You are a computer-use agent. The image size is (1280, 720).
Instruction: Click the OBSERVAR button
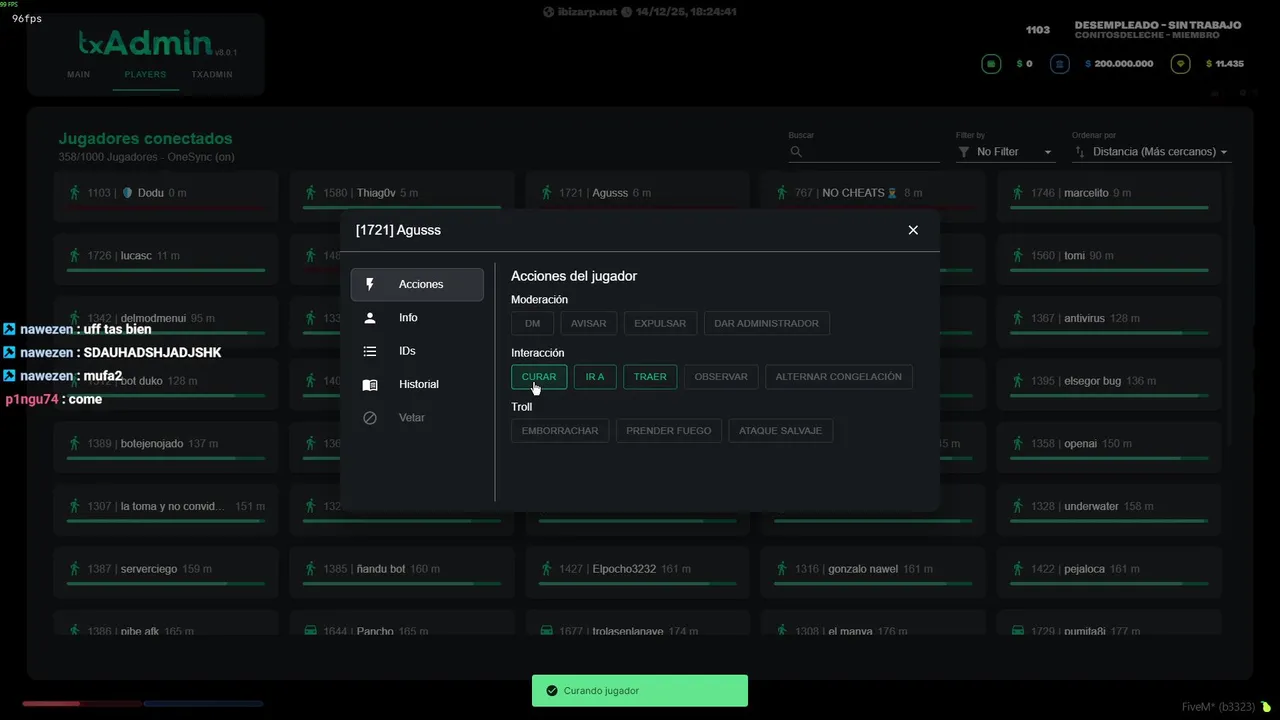pyautogui.click(x=721, y=377)
